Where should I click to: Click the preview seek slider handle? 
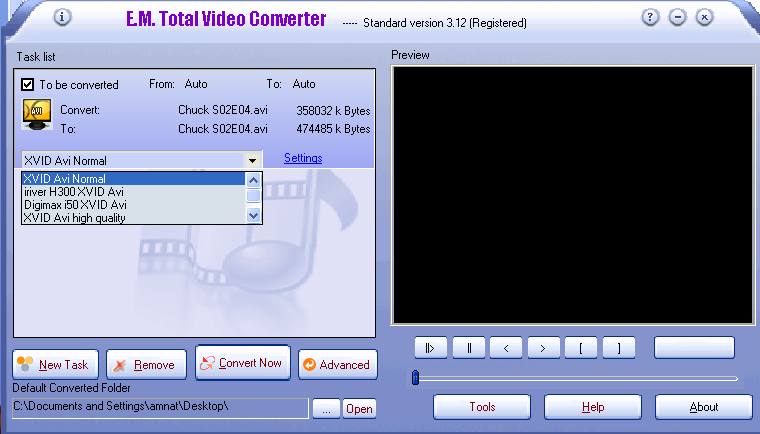[415, 378]
